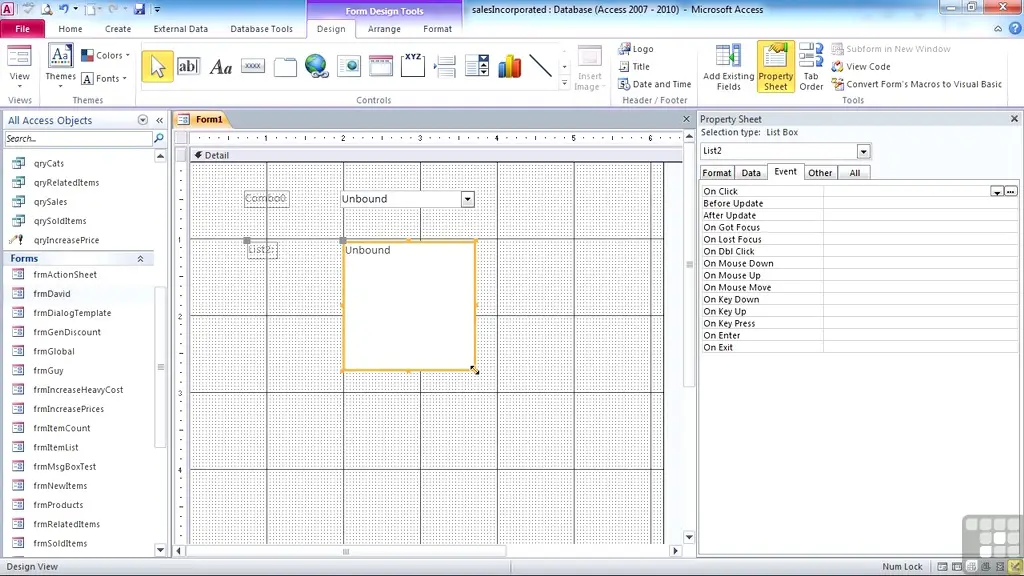This screenshot has width=1024, height=576.
Task: Insert Date and Time
Action: pos(654,84)
